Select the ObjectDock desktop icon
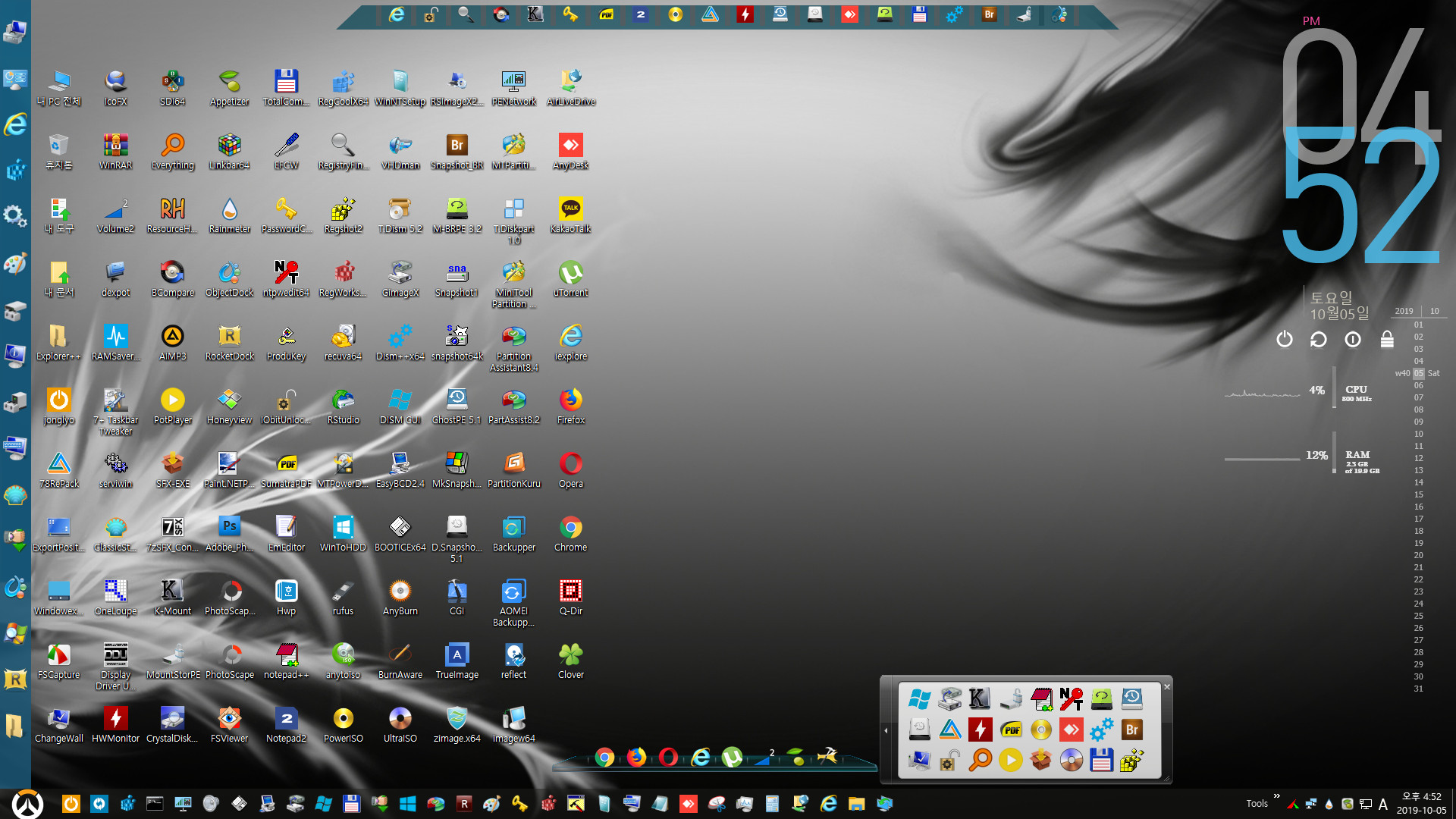The height and width of the screenshot is (819, 1456). click(x=229, y=278)
